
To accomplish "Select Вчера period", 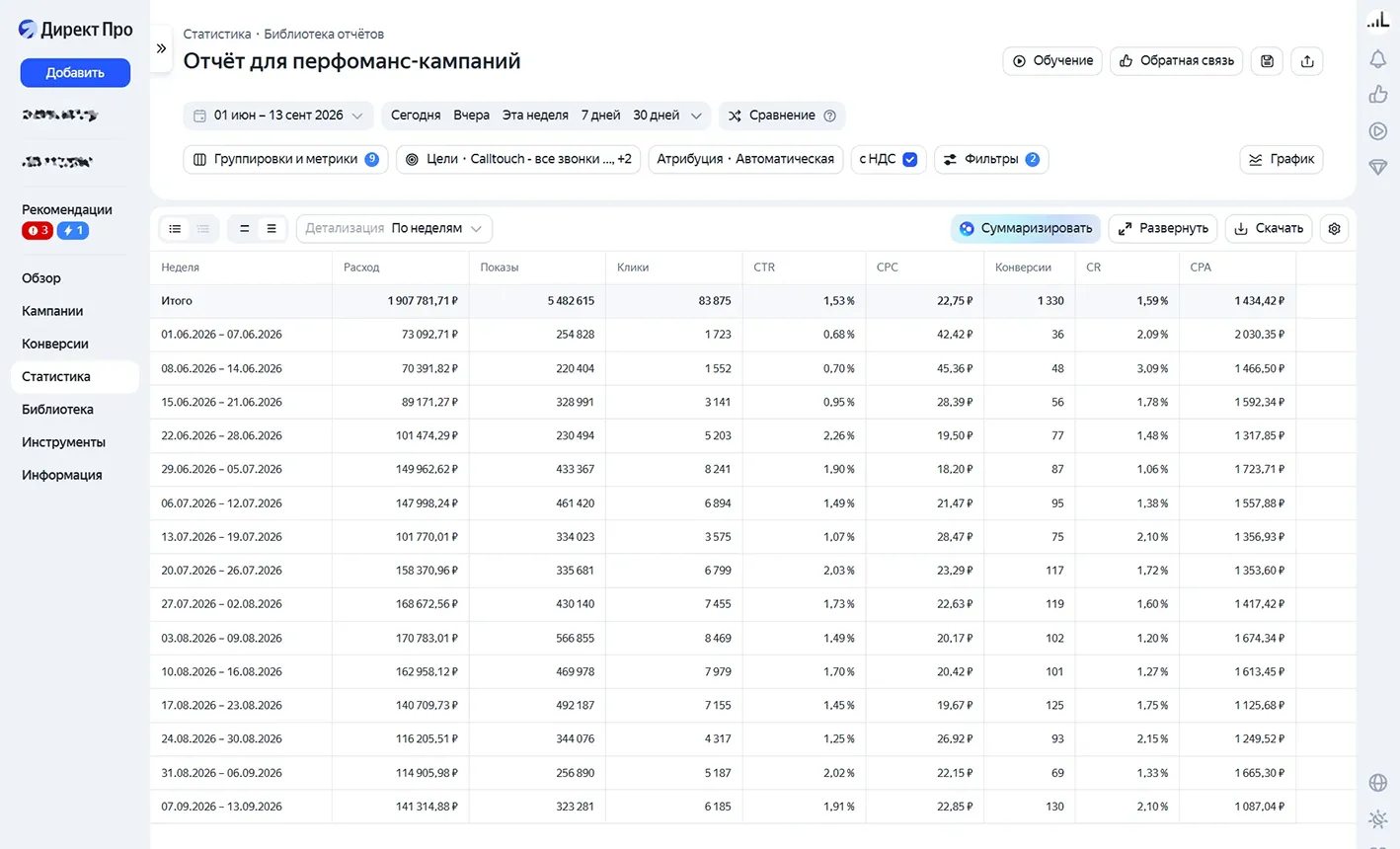I will pyautogui.click(x=471, y=116).
